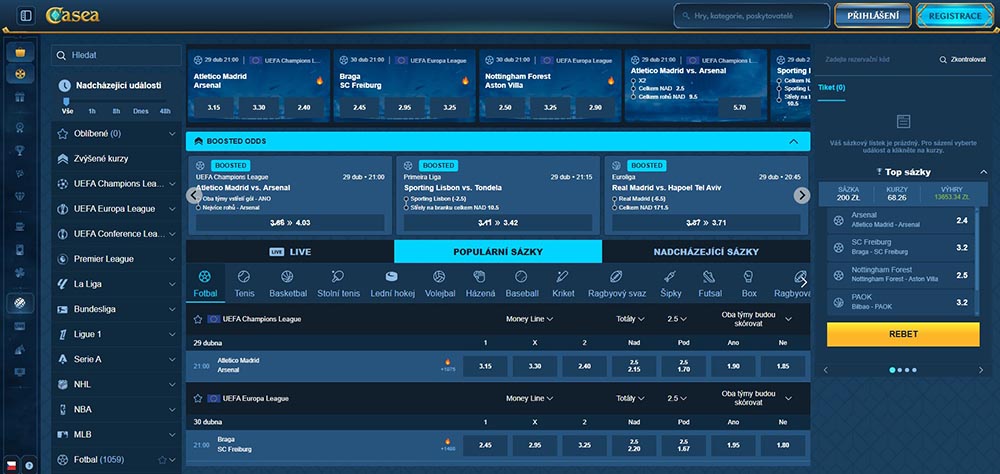This screenshot has width=1000, height=474.
Task: Open the language flag icon at bottom left
Action: 11,464
